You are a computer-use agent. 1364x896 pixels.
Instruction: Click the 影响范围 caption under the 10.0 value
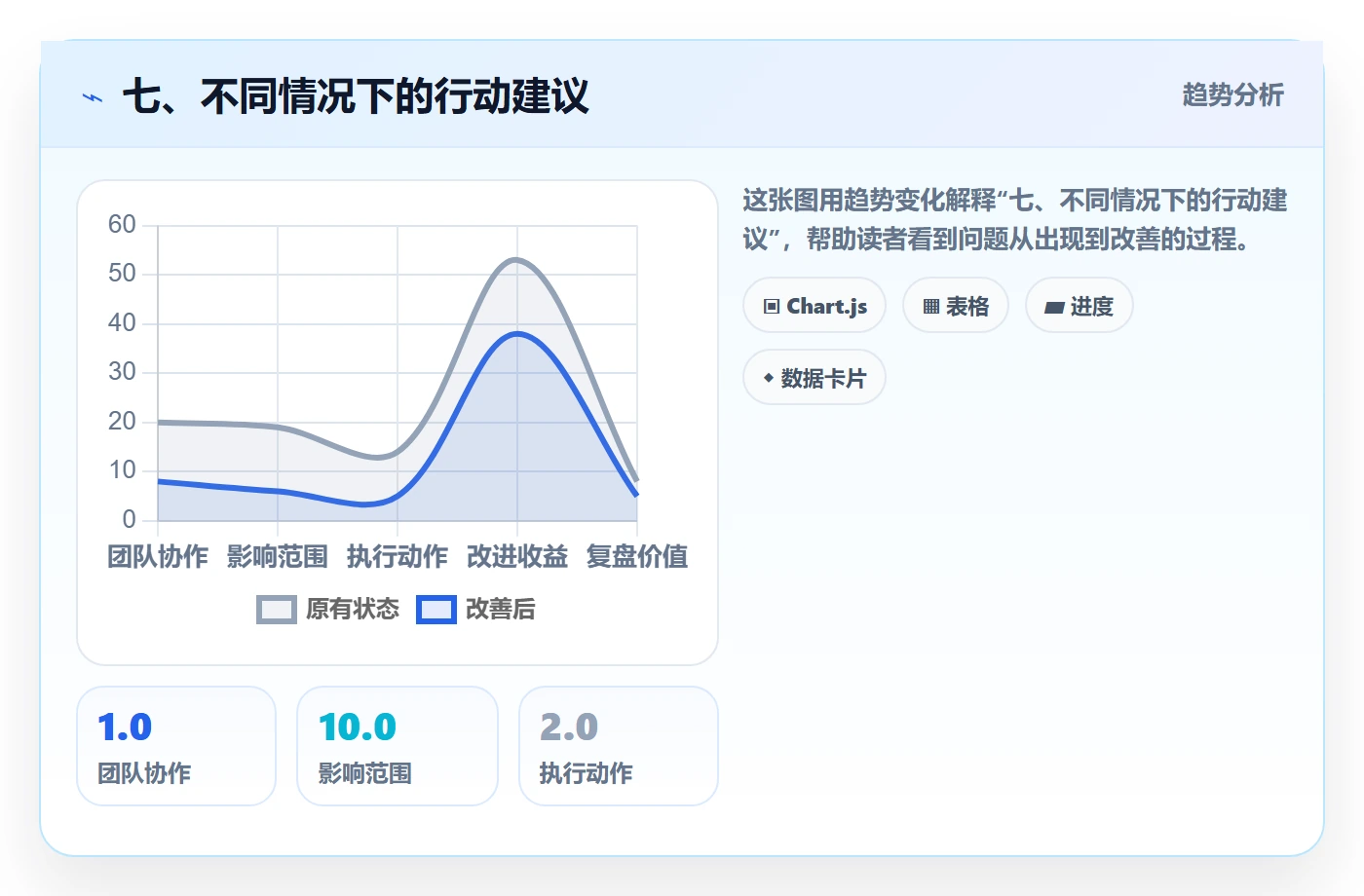365,773
